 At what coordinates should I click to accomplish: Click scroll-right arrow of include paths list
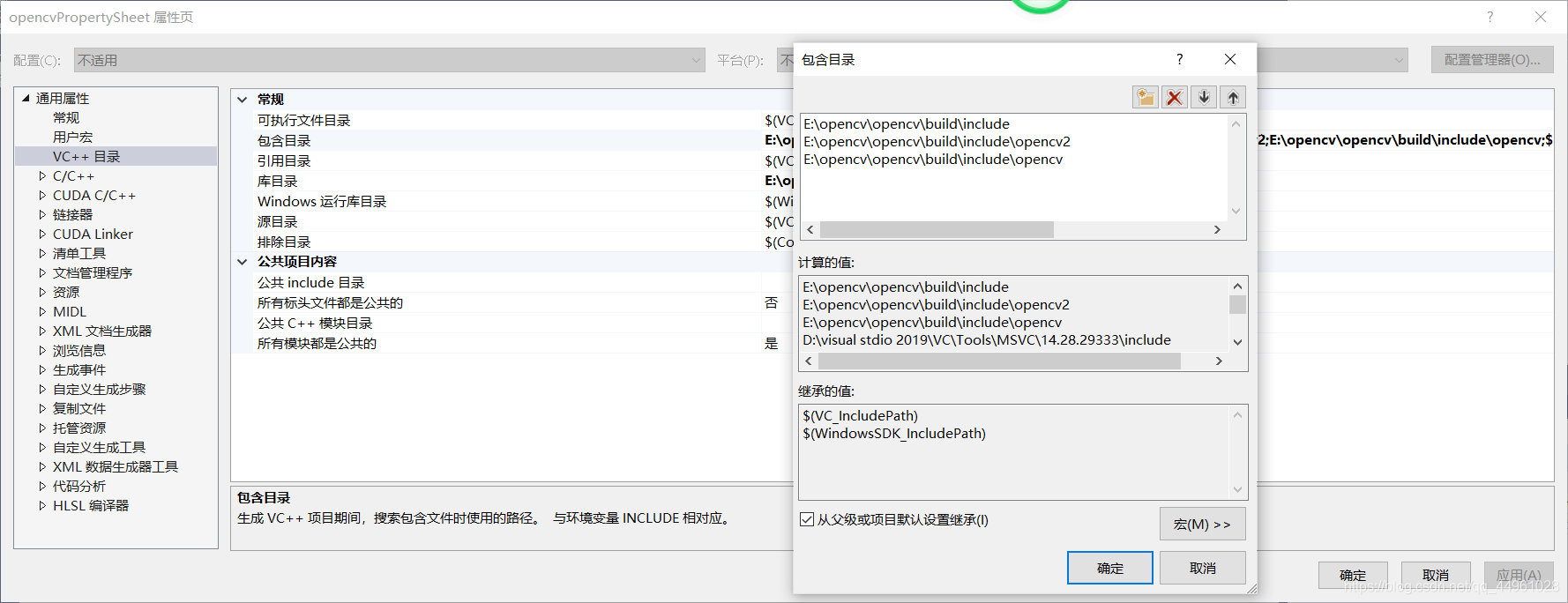coord(1217,229)
